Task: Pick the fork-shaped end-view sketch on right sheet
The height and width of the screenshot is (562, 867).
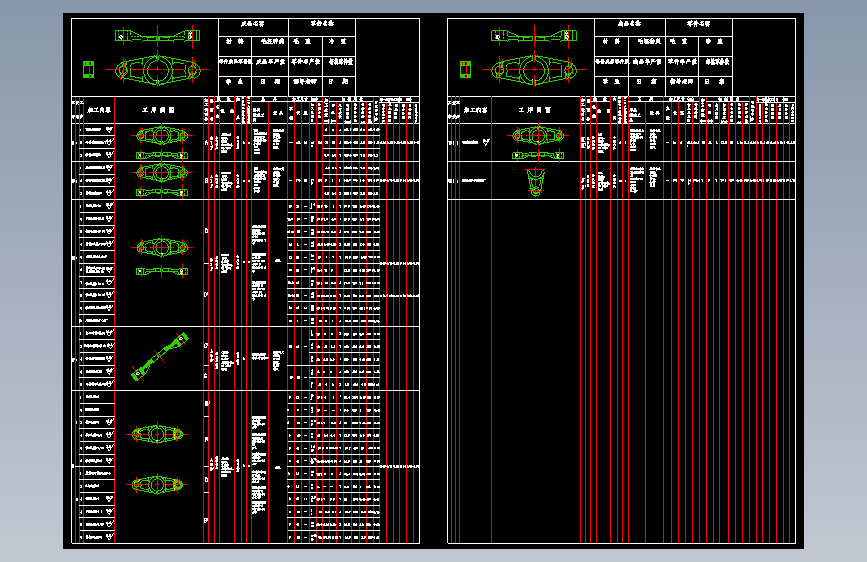Action: [x=535, y=182]
